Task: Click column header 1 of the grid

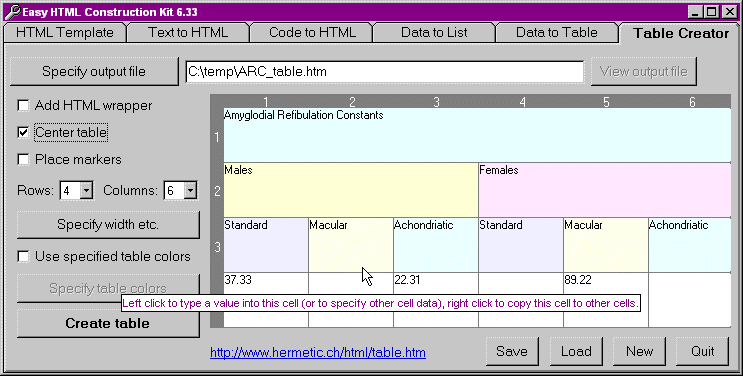Action: coord(266,101)
